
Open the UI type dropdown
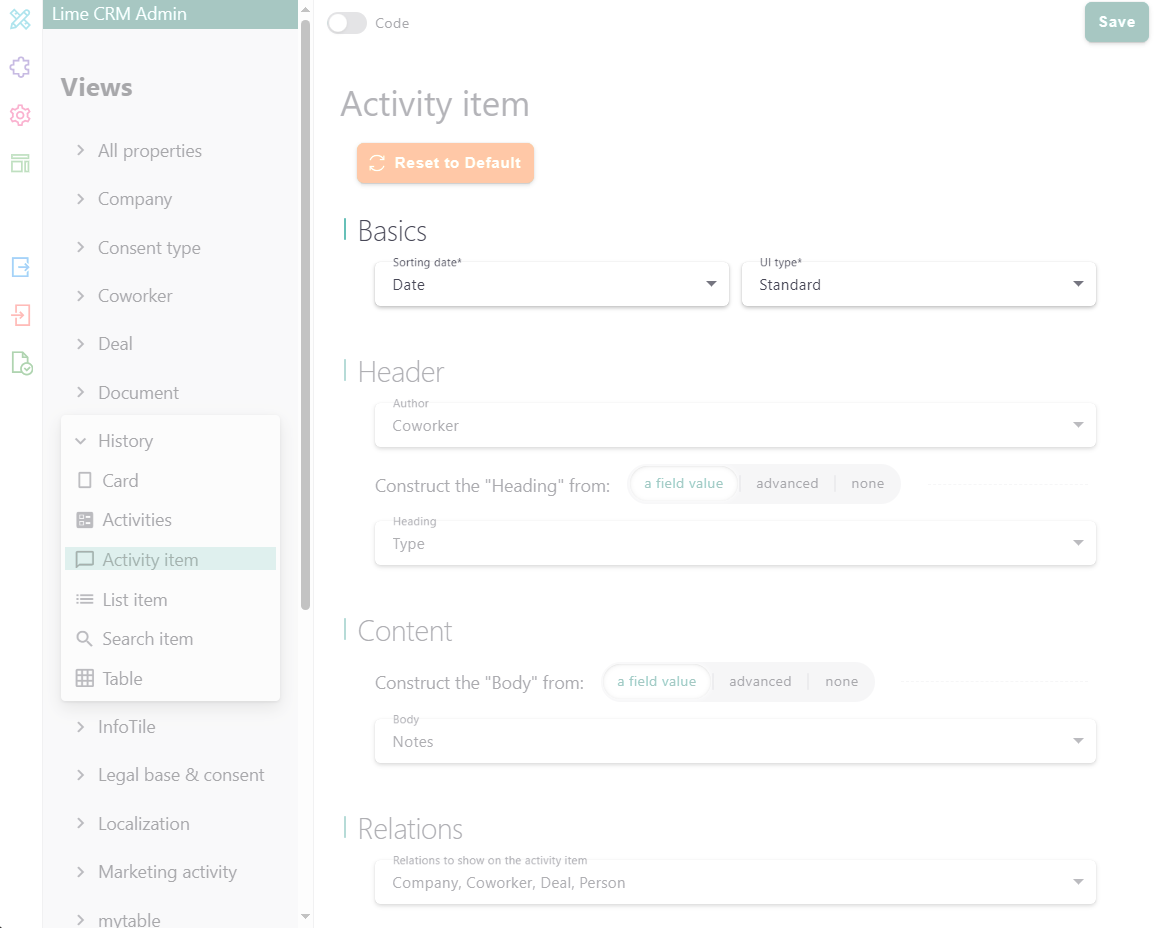point(918,284)
